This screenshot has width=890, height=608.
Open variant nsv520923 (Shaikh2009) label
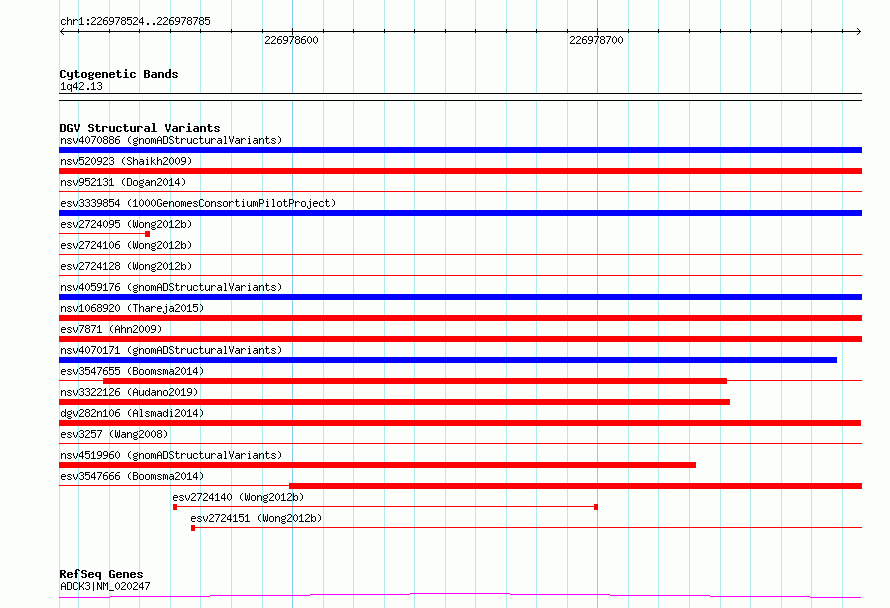pyautogui.click(x=126, y=161)
